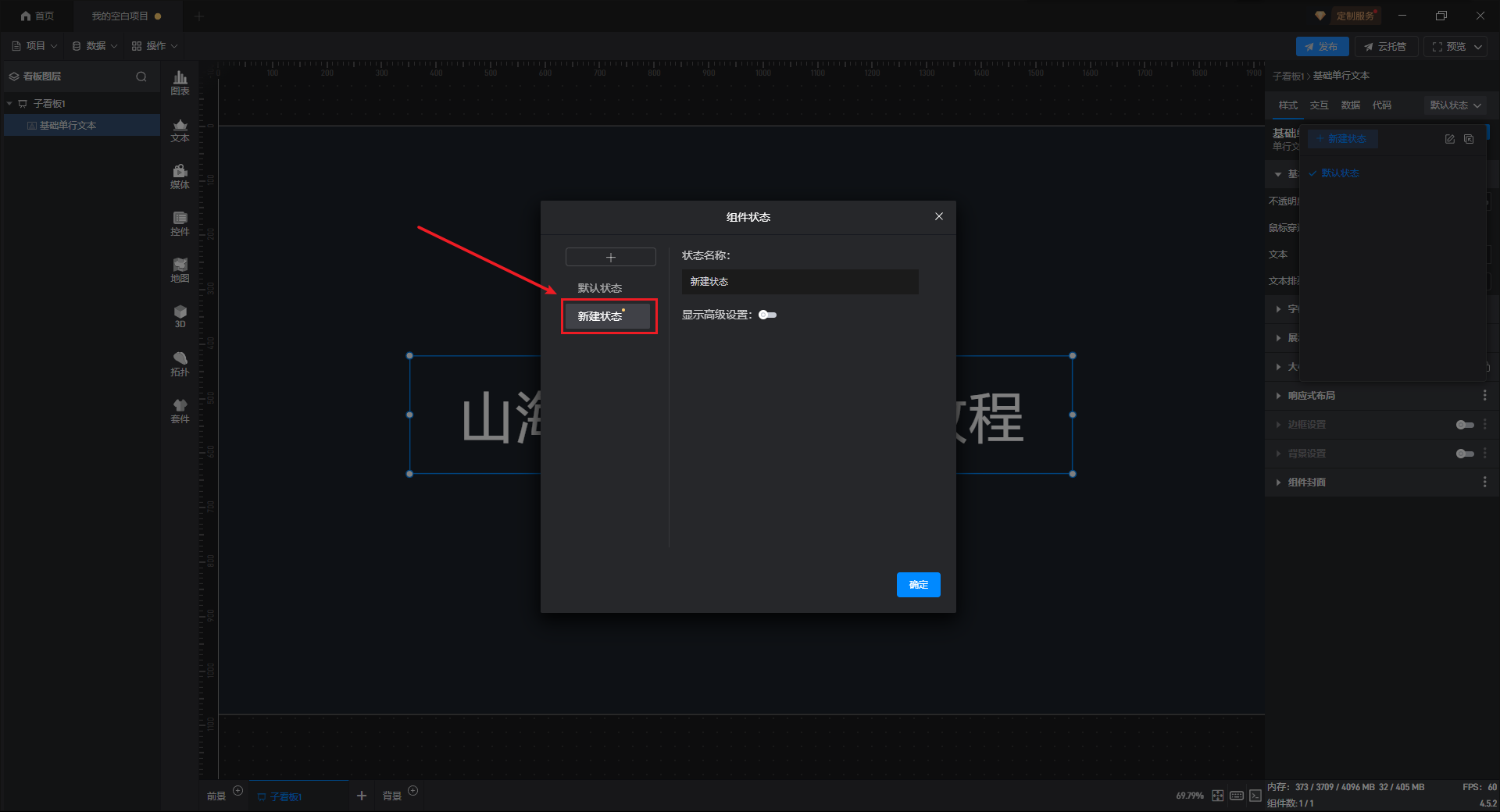
Task: Toggle the 边框设置 switch
Action: 1465,425
